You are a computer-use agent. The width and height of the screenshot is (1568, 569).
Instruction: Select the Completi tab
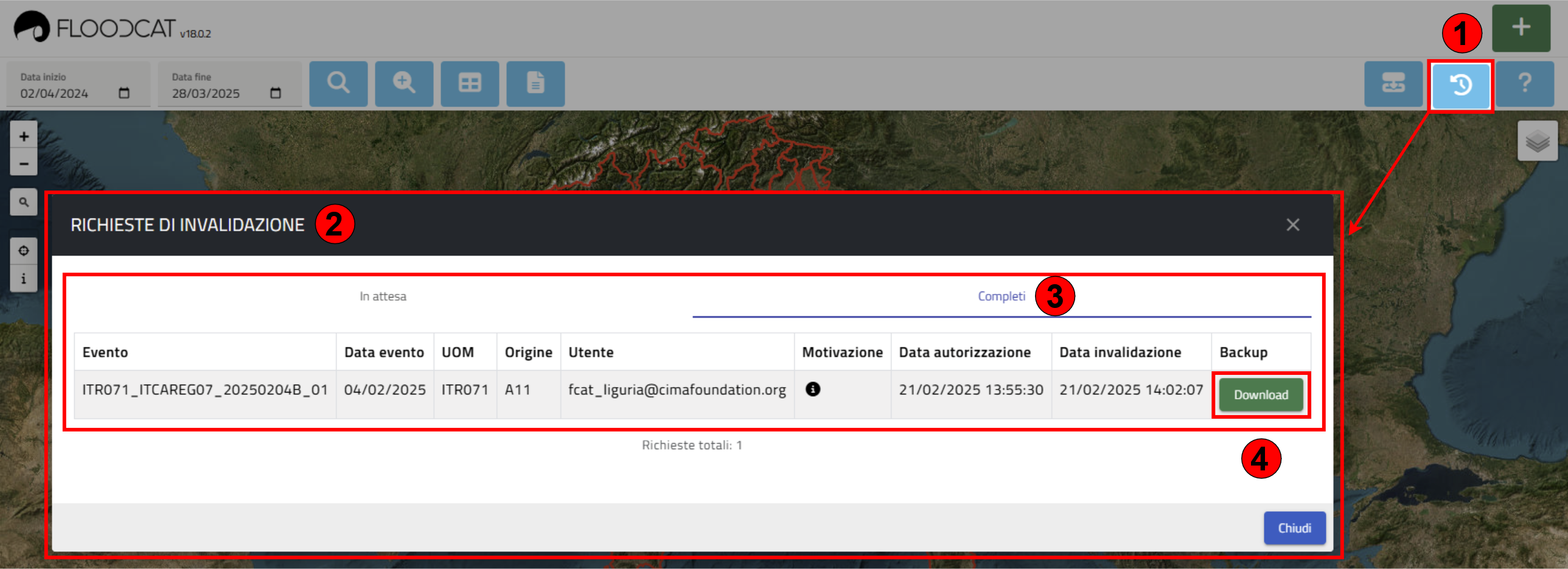coord(1001,296)
